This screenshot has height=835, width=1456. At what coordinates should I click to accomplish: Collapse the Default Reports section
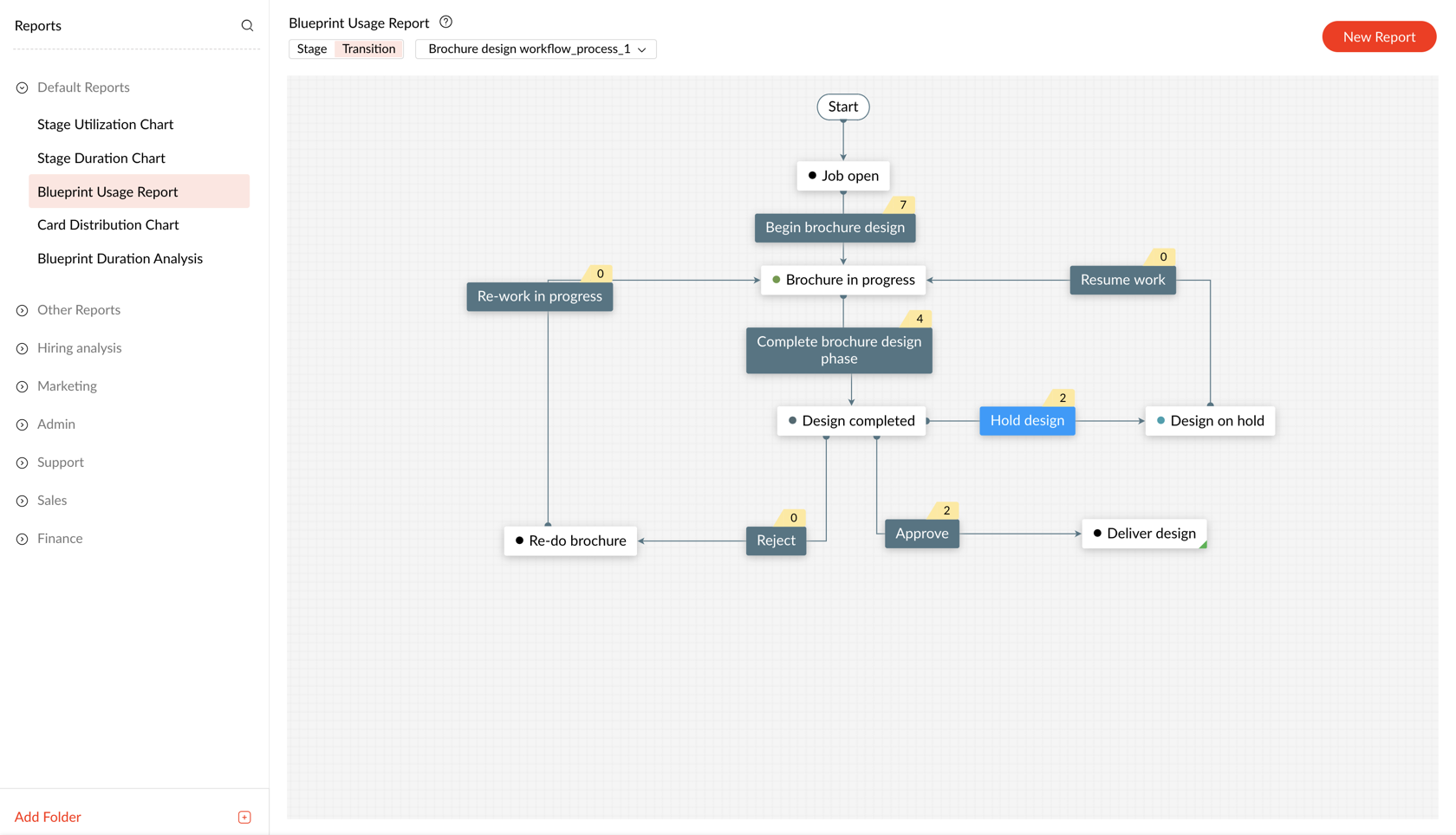point(23,87)
